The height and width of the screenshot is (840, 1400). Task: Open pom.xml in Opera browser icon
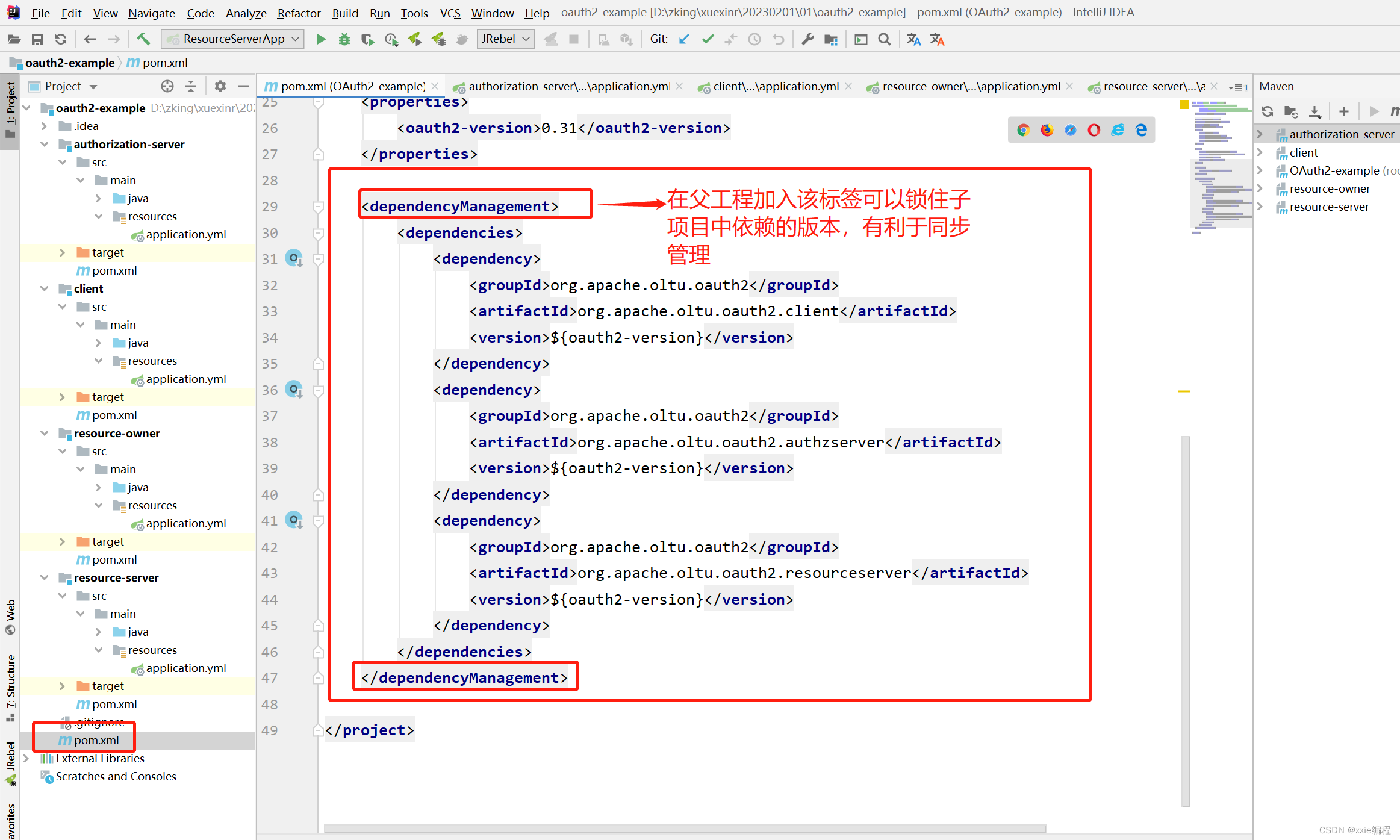point(1094,130)
